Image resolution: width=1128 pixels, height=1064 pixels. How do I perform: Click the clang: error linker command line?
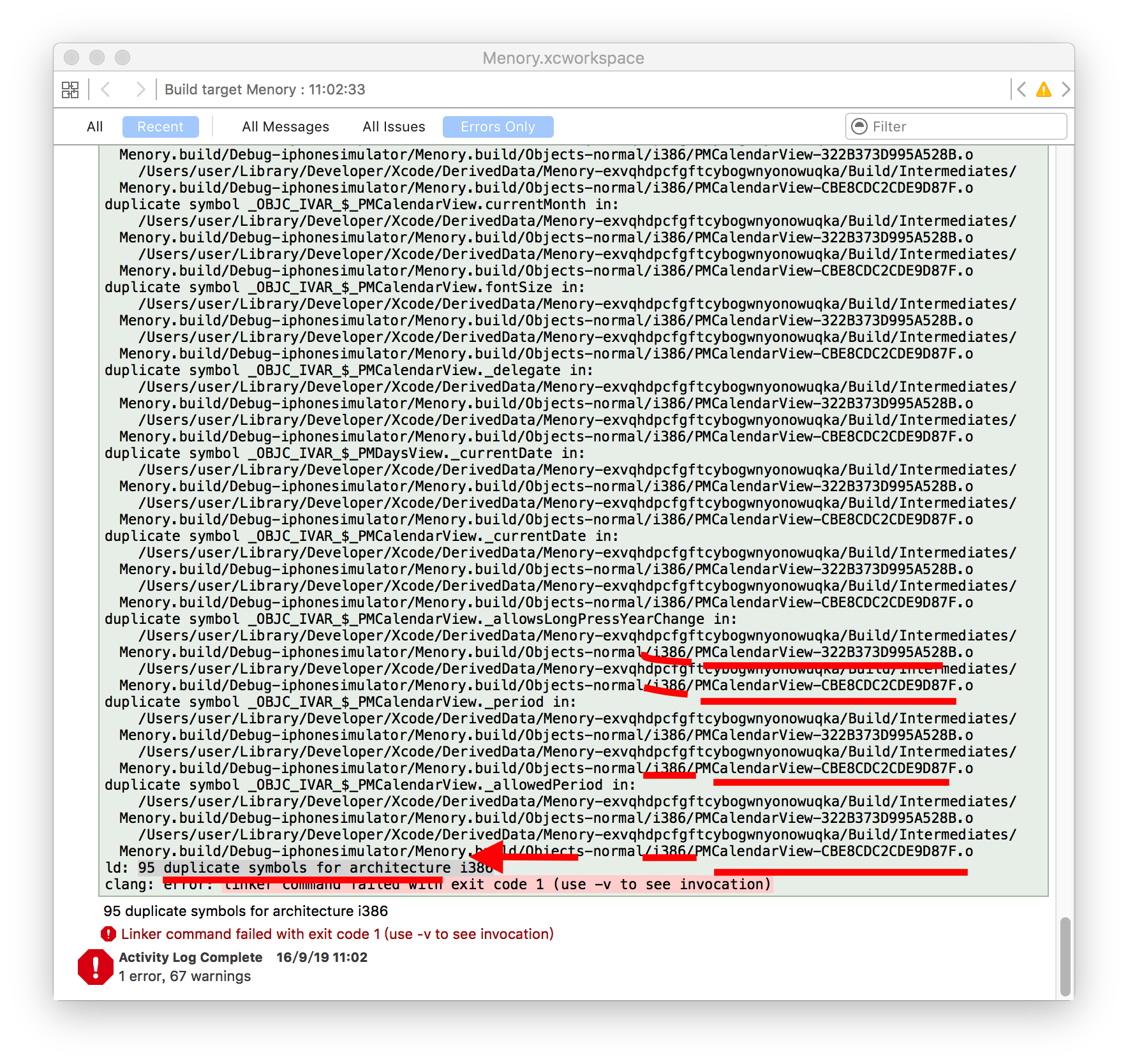pos(438,884)
